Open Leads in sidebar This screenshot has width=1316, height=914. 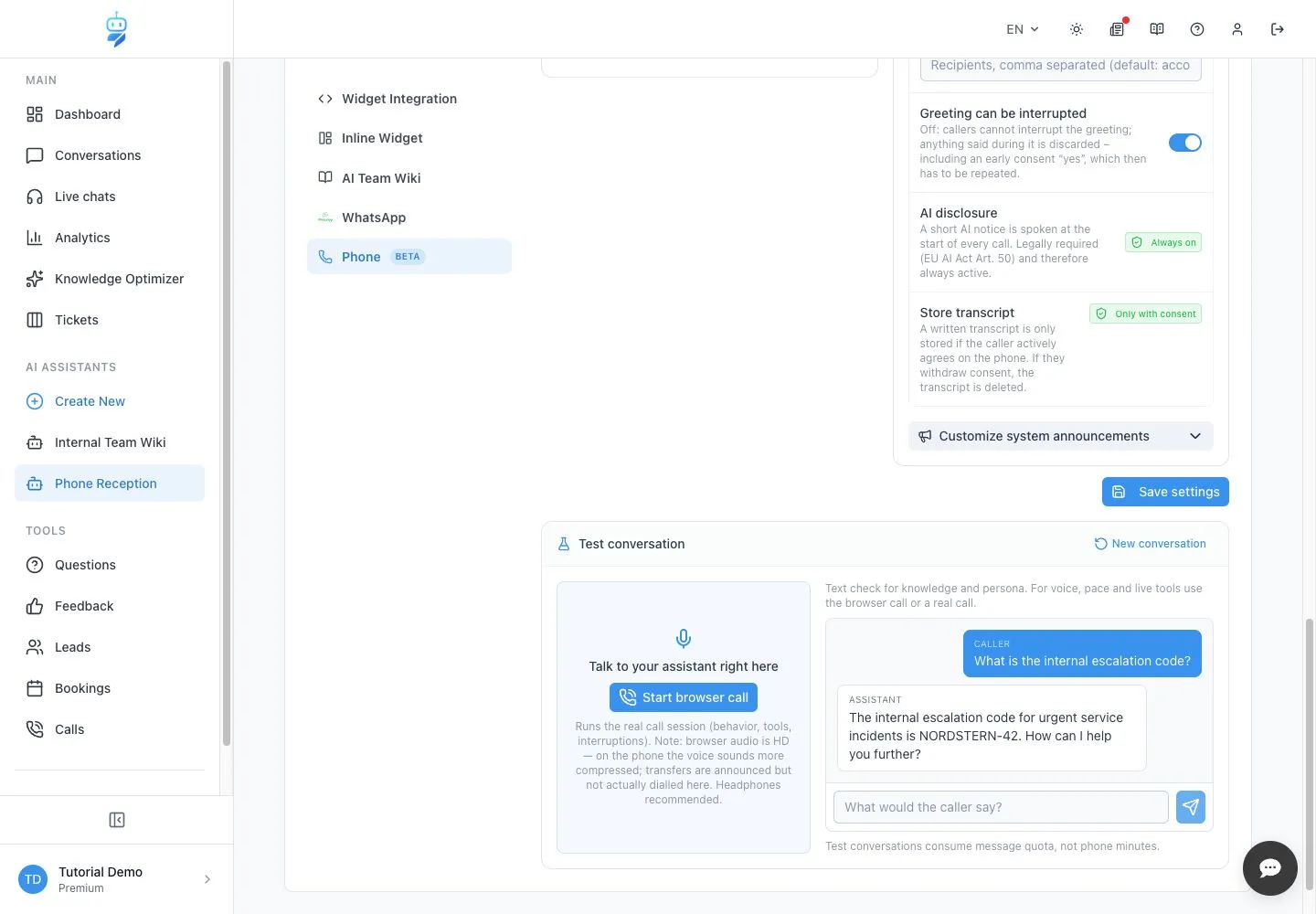110,647
